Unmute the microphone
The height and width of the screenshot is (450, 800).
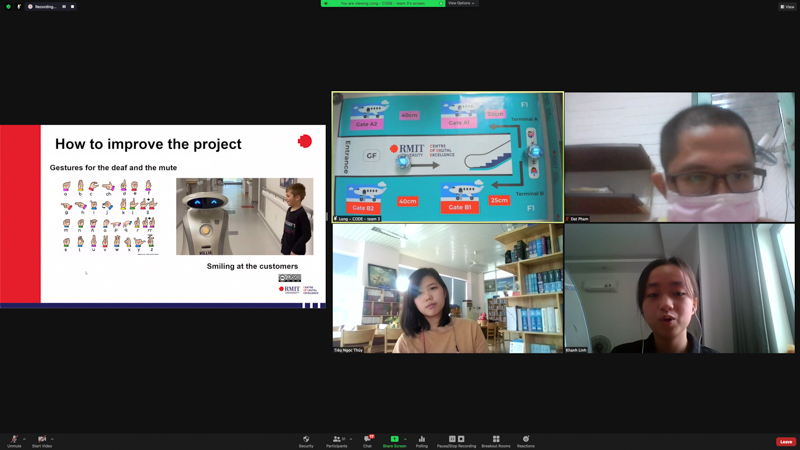click(14, 440)
